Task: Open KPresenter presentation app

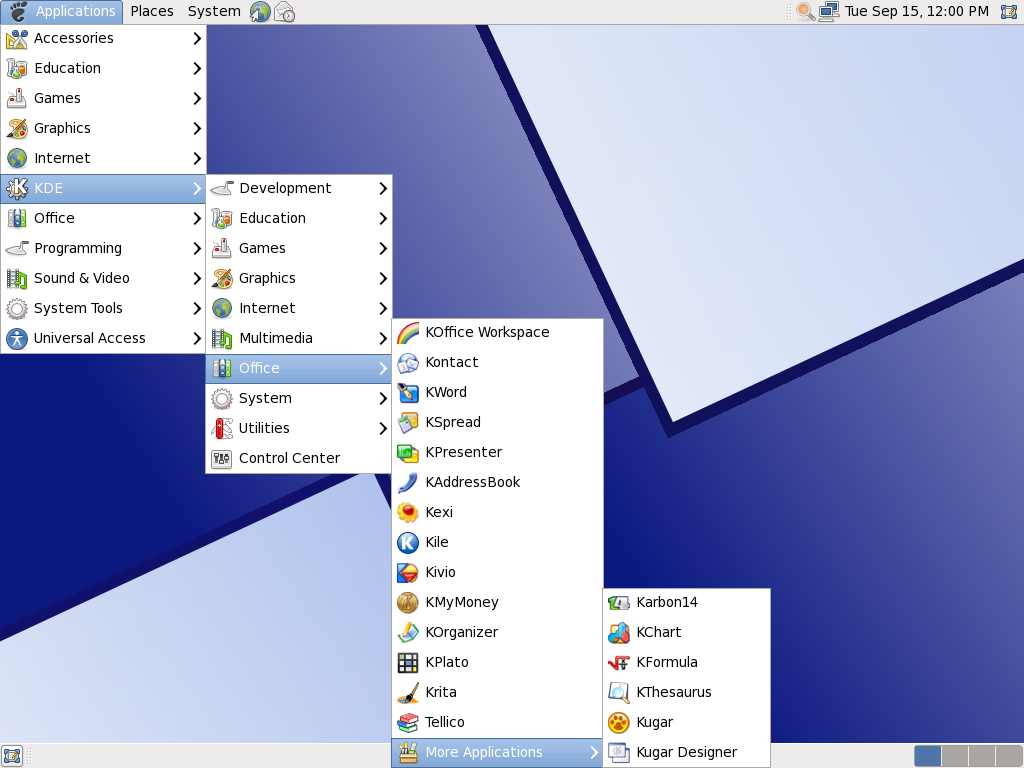Action: 497,453
